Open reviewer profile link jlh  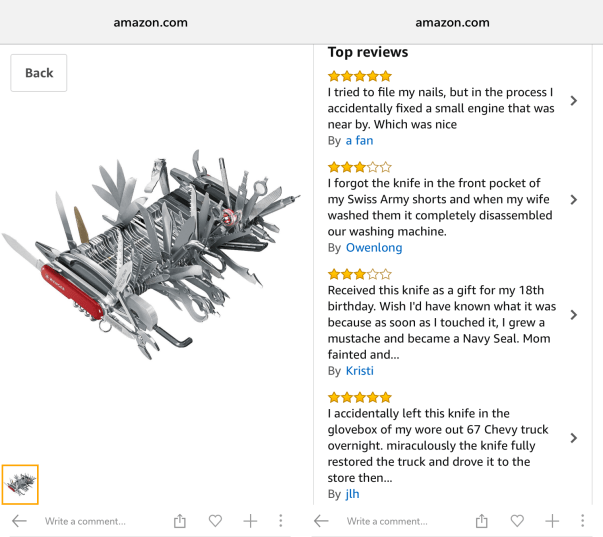(352, 494)
